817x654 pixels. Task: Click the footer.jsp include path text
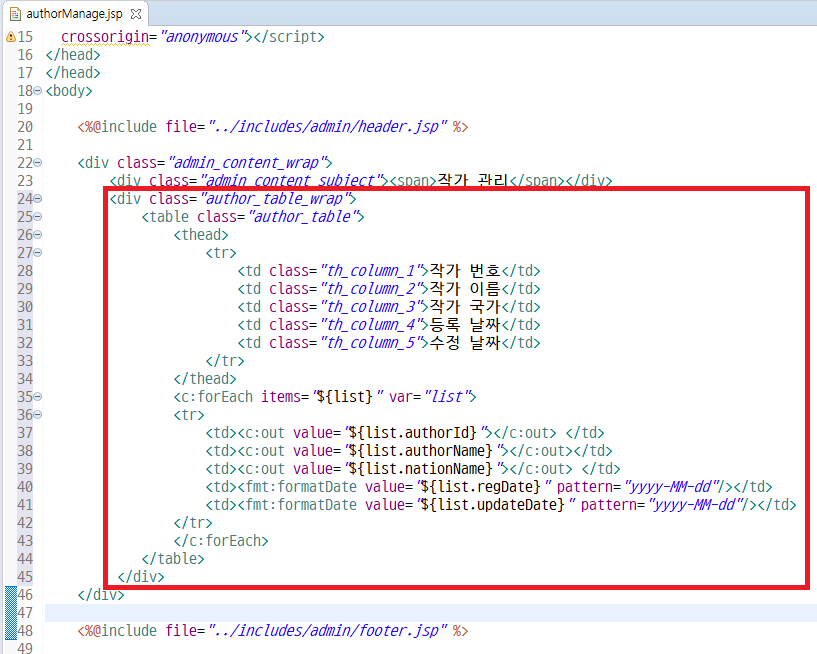click(x=328, y=631)
